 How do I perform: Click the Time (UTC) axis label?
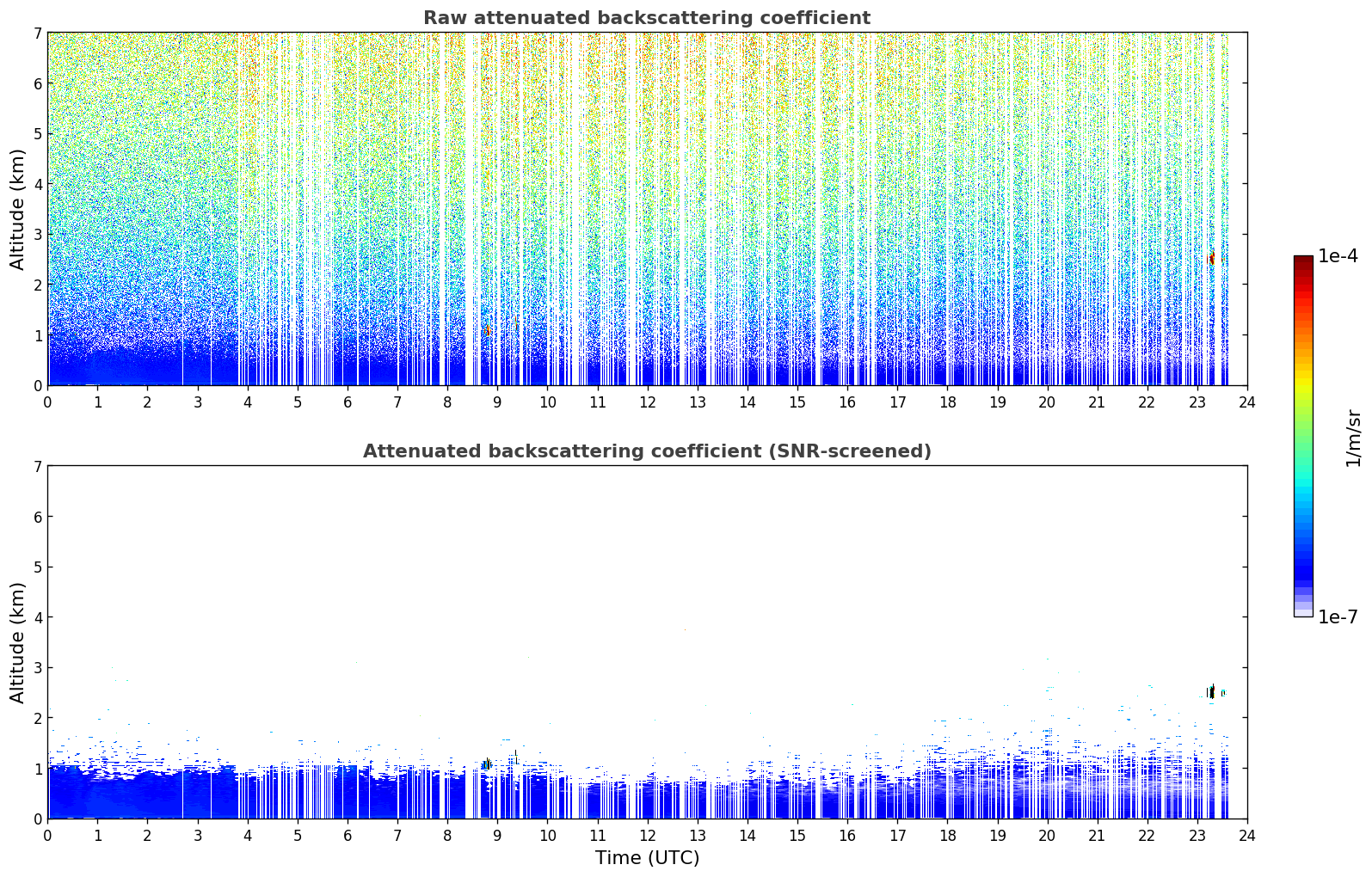click(647, 858)
